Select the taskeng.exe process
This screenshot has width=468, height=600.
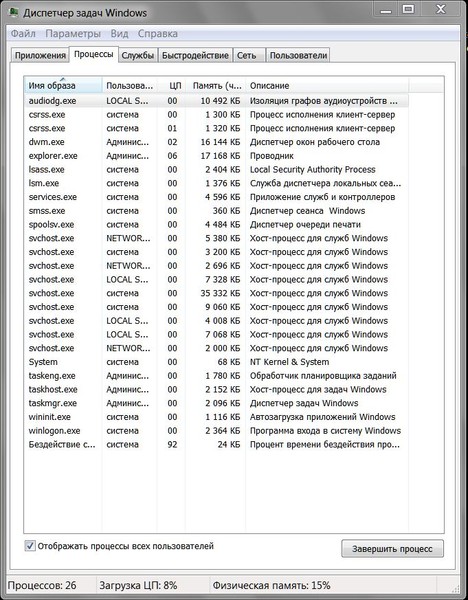click(x=216, y=376)
